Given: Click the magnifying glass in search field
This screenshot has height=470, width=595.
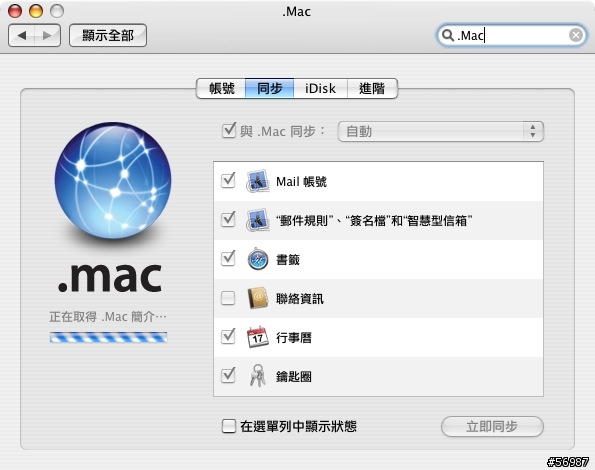Looking at the screenshot, I should click(448, 35).
